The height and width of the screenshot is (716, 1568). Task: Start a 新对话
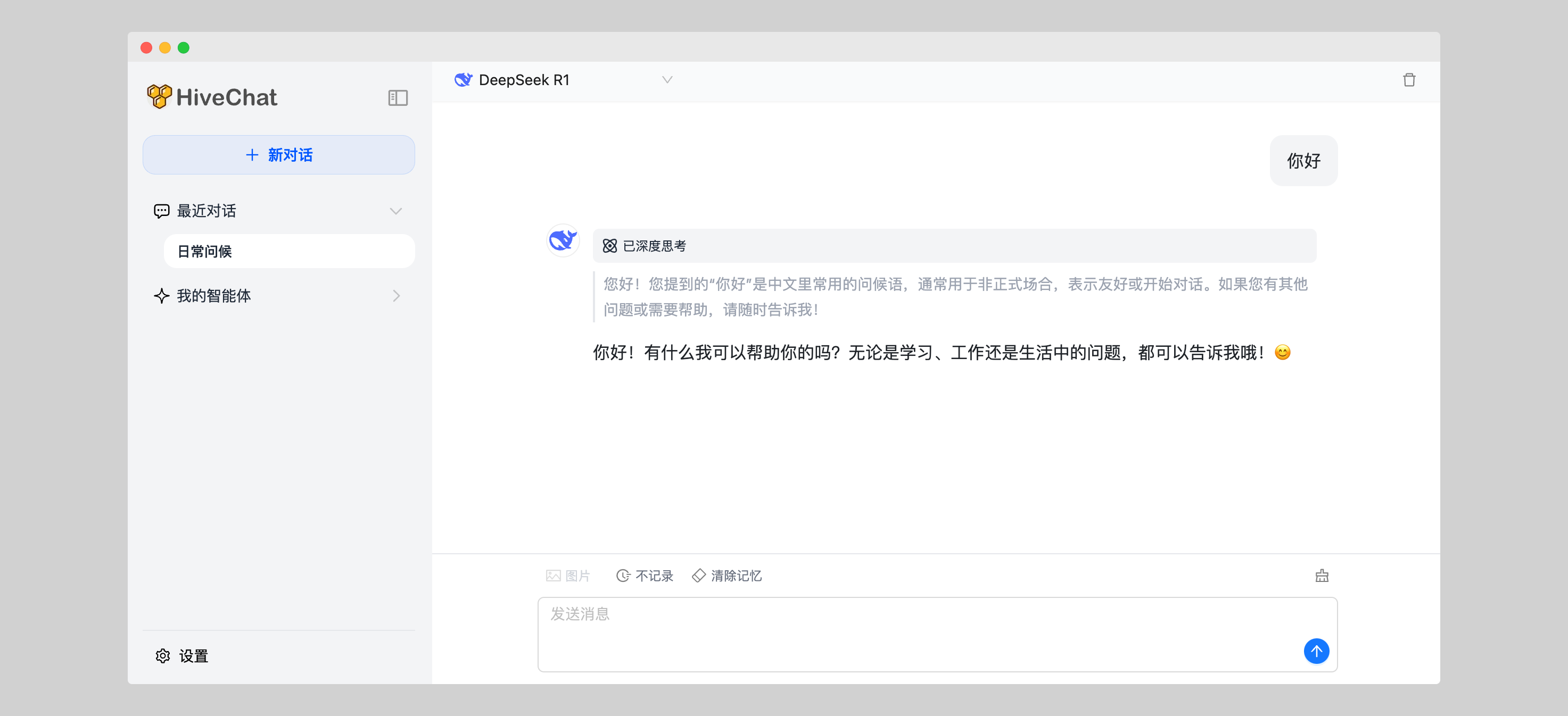tap(278, 154)
